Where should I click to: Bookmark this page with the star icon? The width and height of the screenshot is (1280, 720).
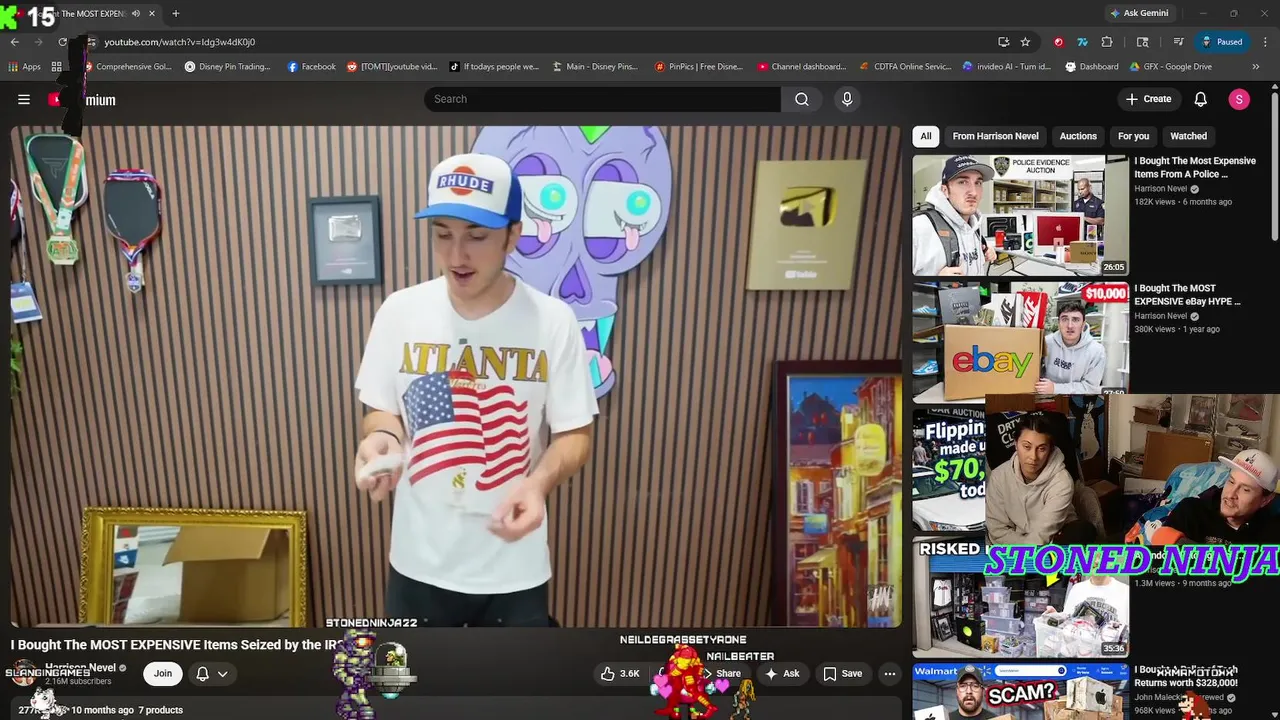point(1025,42)
